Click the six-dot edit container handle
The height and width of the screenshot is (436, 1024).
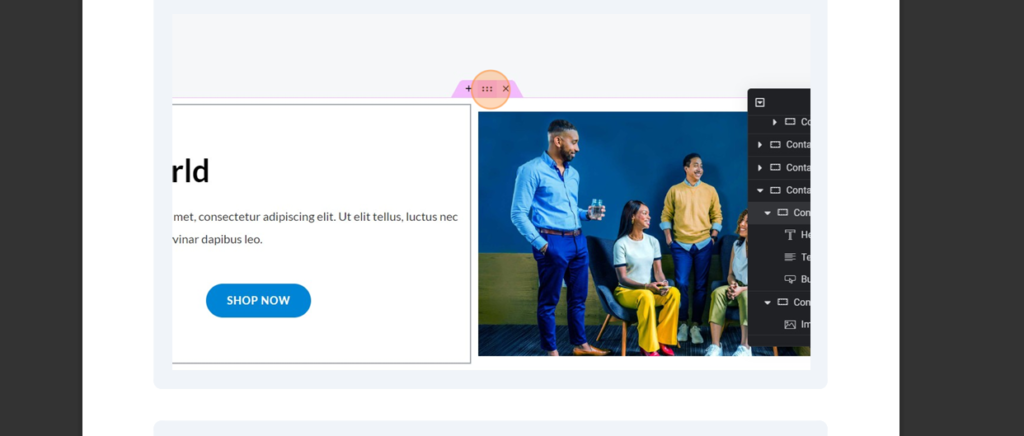tap(487, 89)
